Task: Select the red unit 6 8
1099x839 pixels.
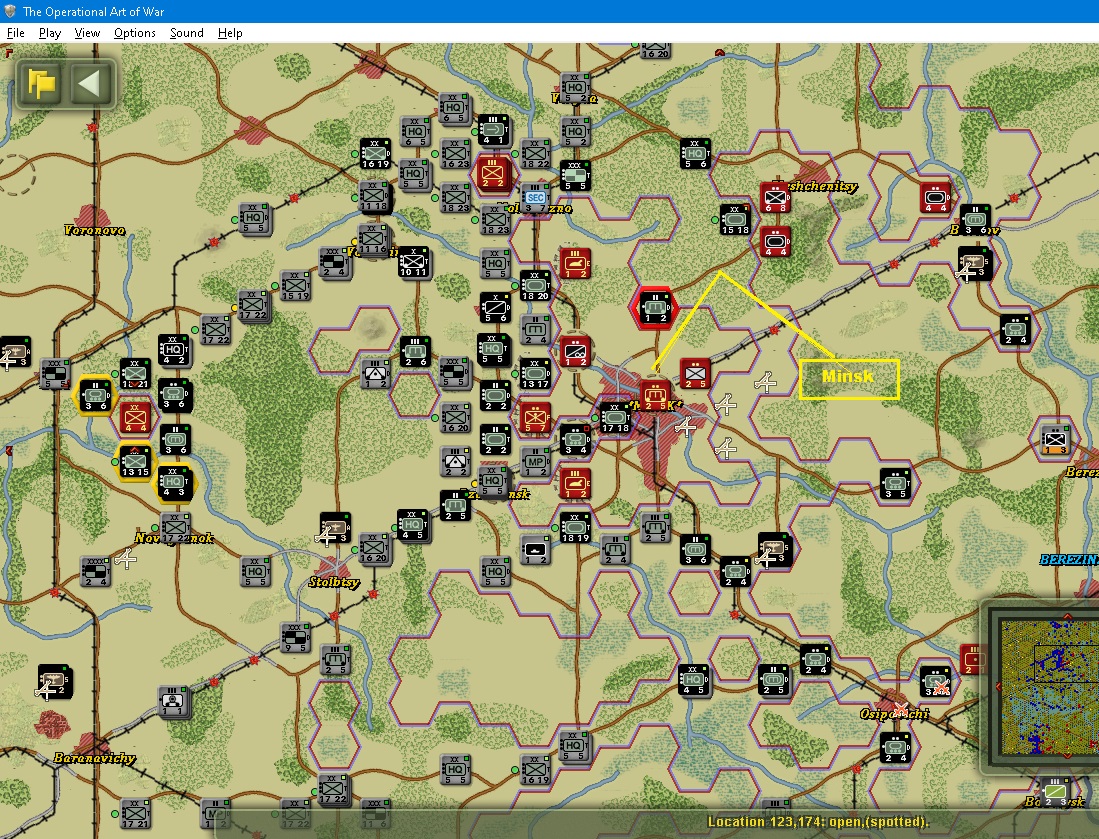Action: coord(775,198)
